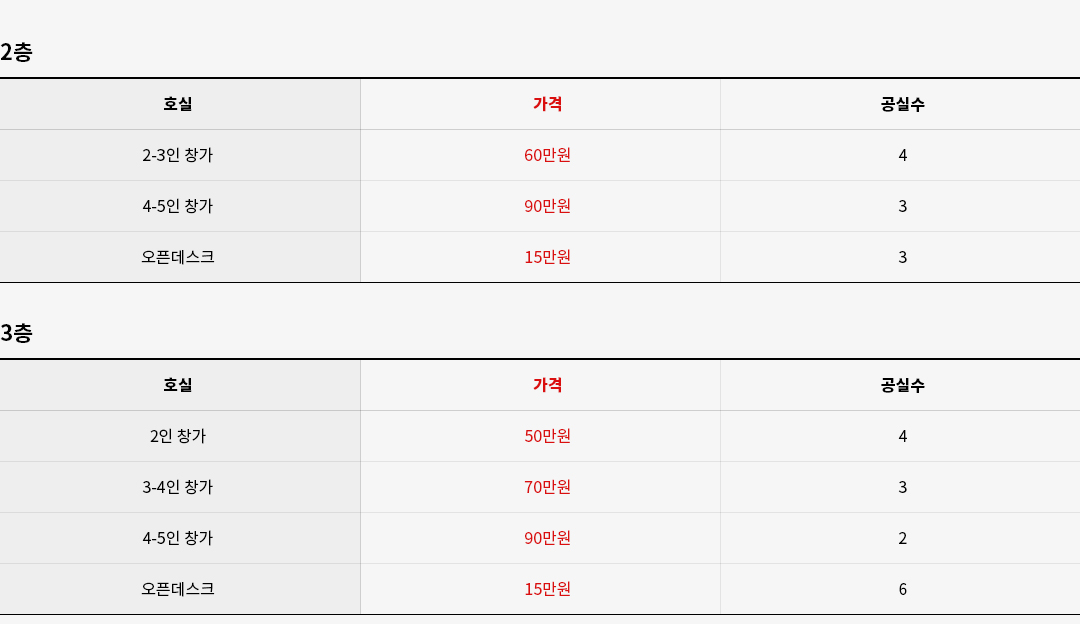Click the 오픈데스크 row in 2층 table
1080x624 pixels.
pyautogui.click(x=540, y=257)
